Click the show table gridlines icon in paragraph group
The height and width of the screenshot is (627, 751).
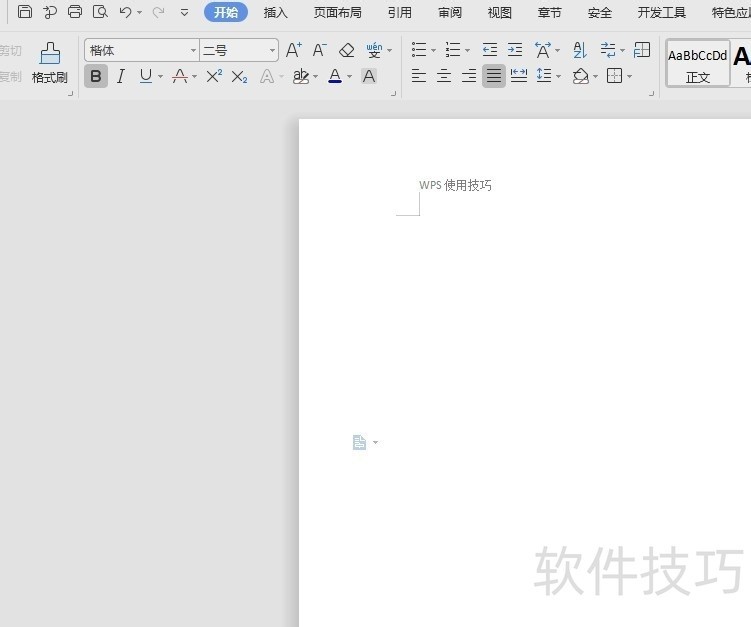642,50
